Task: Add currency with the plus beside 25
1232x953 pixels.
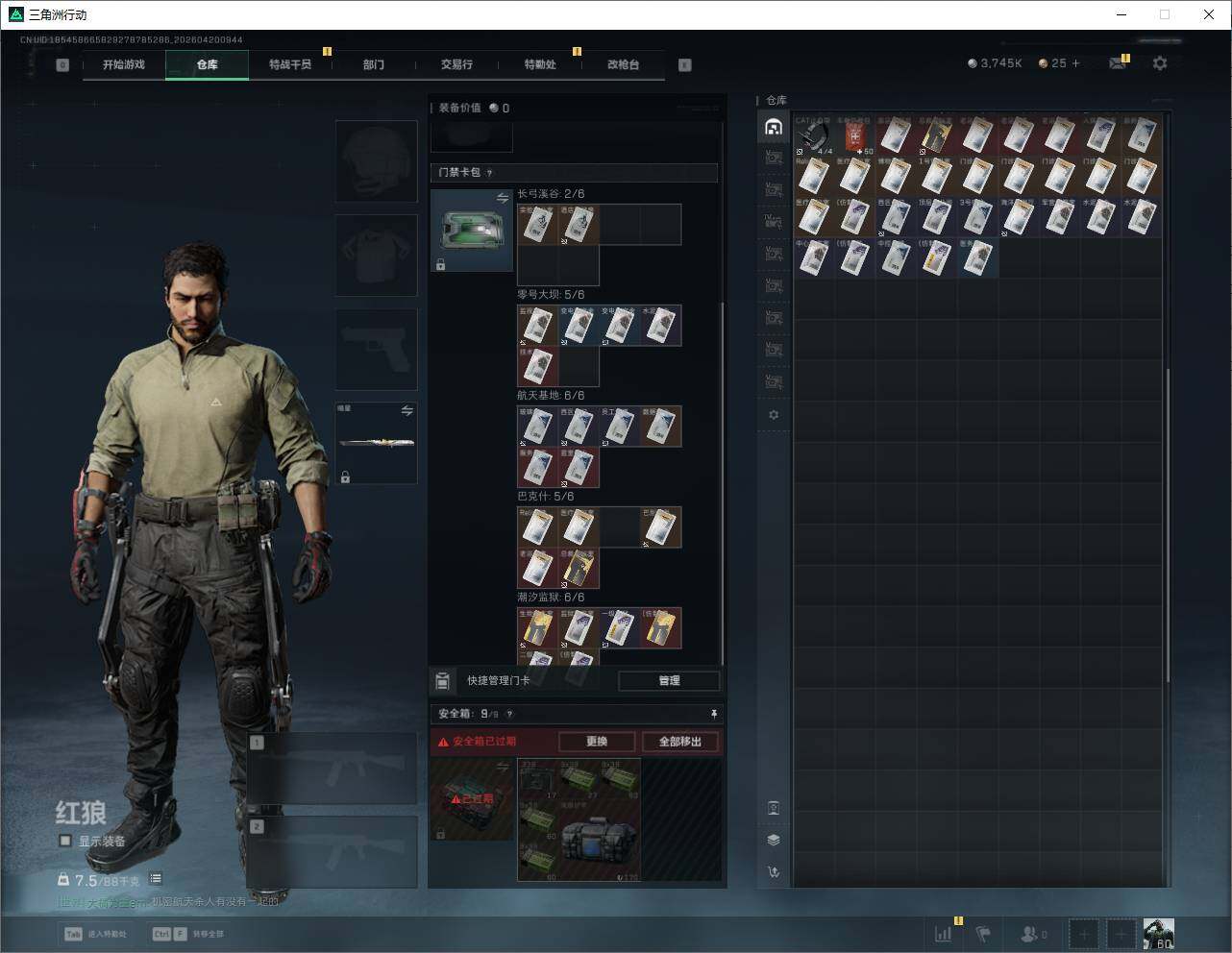Action: coord(1075,63)
